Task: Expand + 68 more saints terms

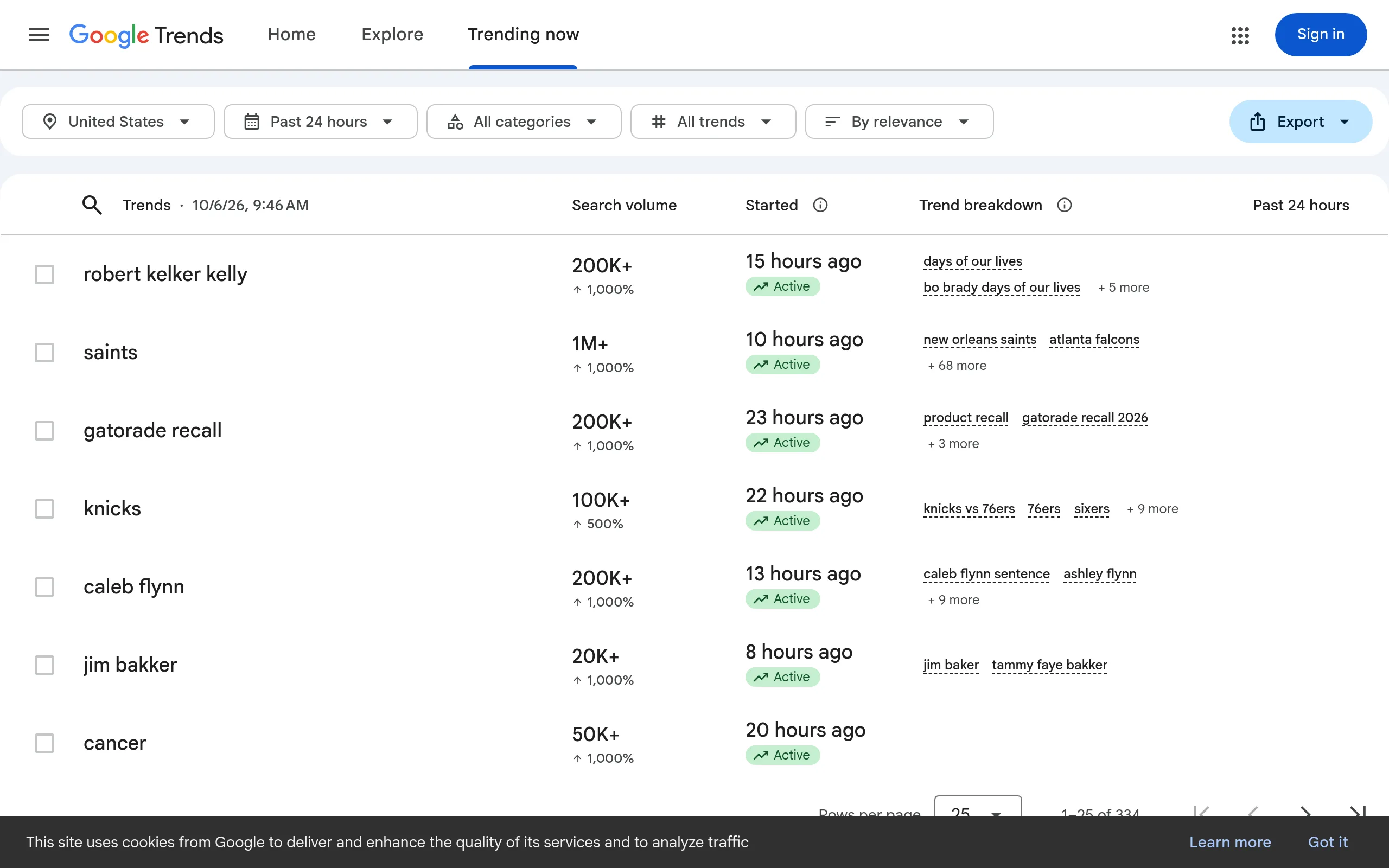Action: click(x=957, y=366)
